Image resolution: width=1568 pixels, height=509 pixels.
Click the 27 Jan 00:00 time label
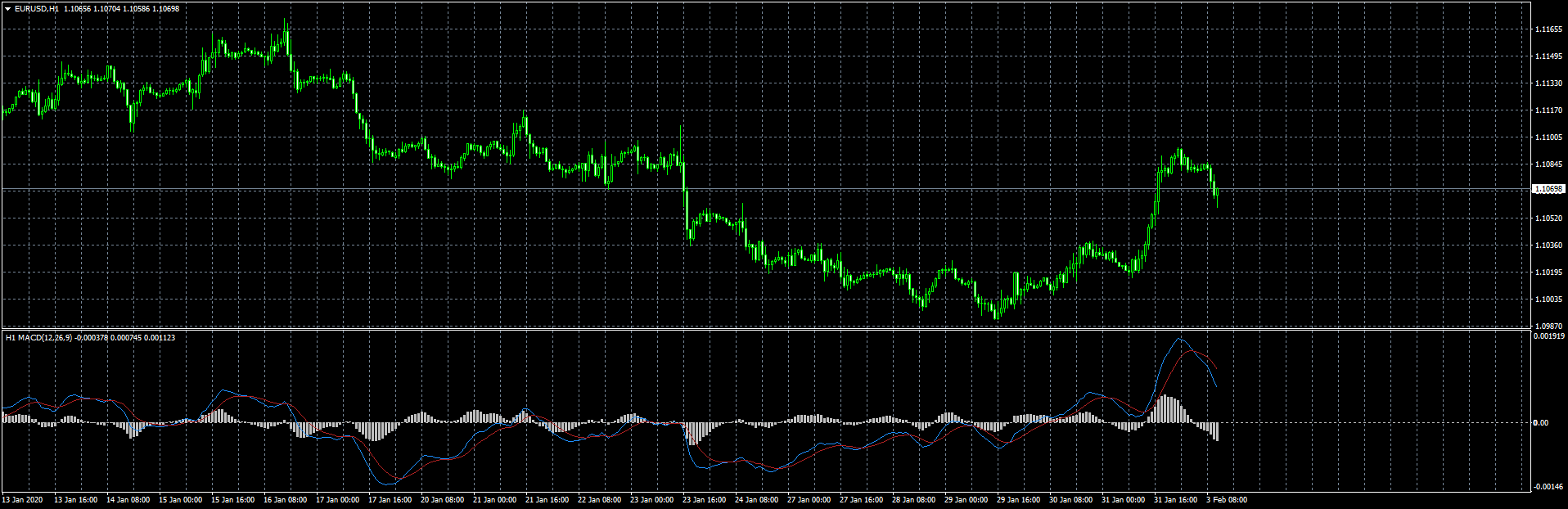[x=809, y=500]
